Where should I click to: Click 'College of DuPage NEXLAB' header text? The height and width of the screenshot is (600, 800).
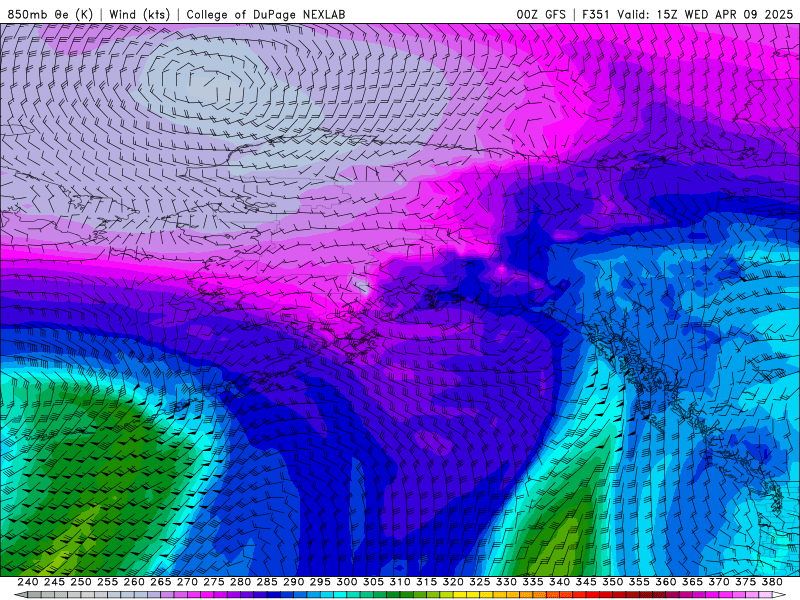coord(266,15)
